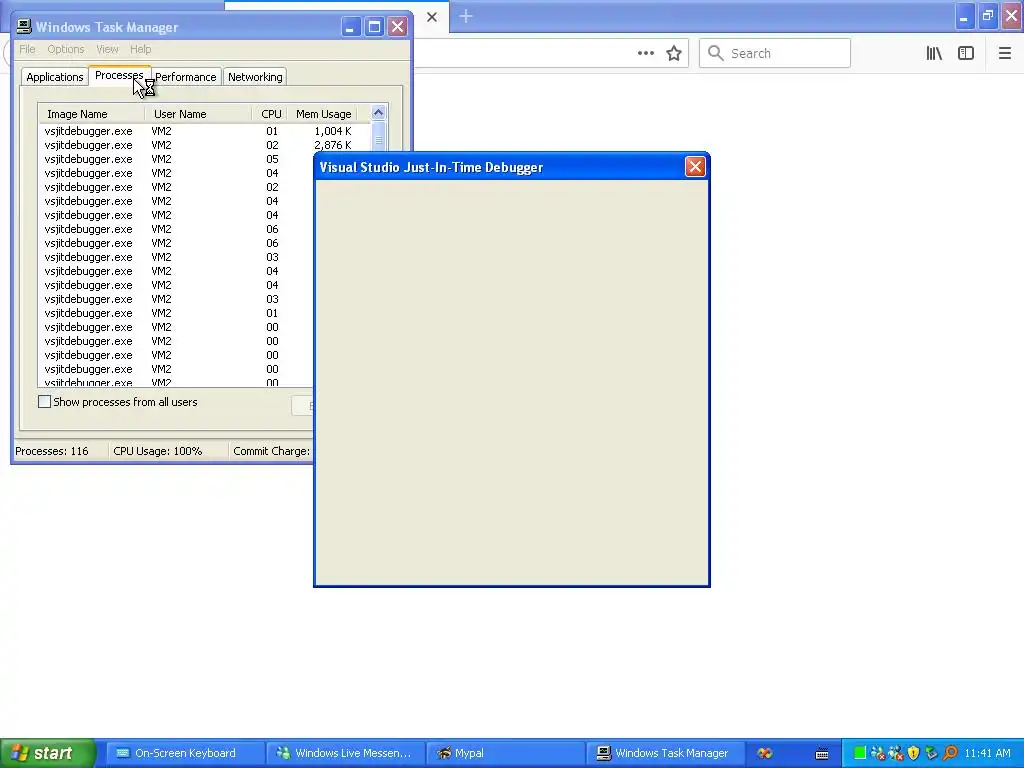1024x768 pixels.
Task: Click the 11:41 AM taskbar clock
Action: (987, 753)
